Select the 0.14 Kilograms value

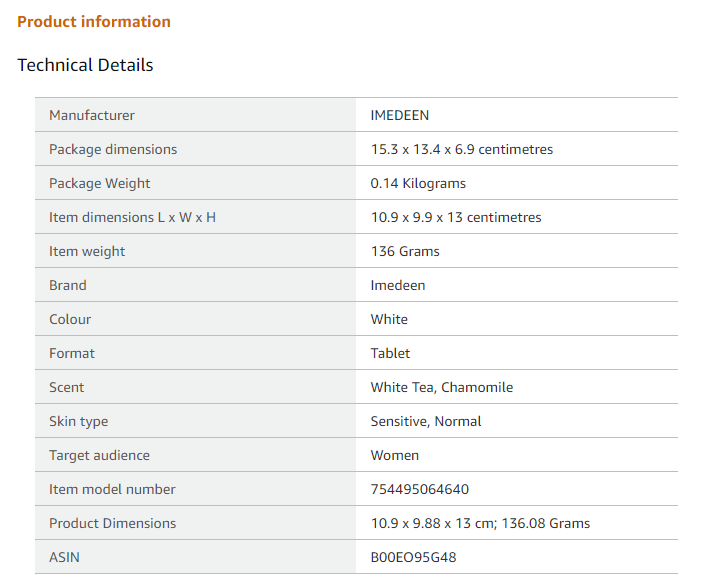[418, 183]
